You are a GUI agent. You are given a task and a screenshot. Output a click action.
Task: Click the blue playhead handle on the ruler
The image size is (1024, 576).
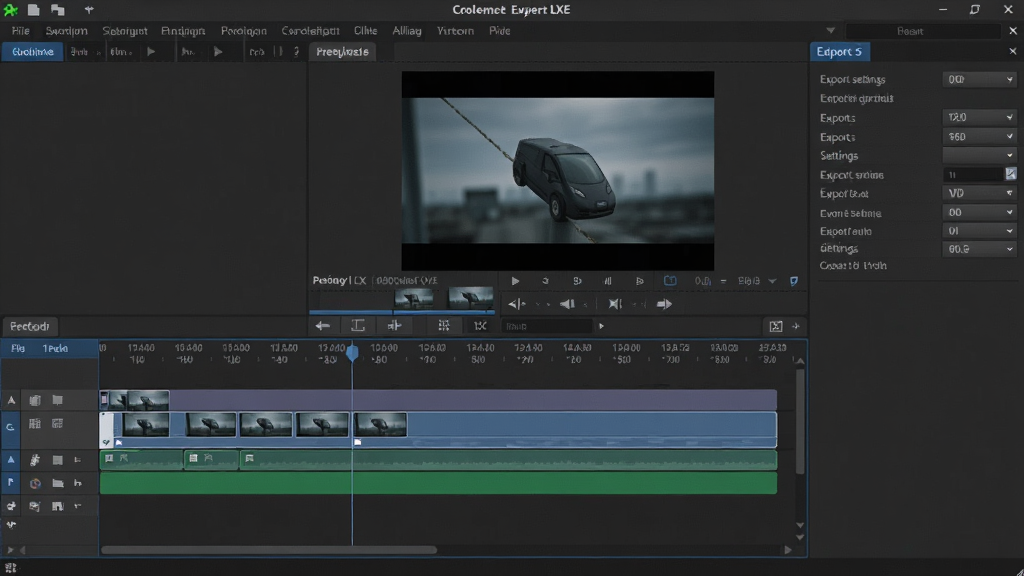point(353,353)
